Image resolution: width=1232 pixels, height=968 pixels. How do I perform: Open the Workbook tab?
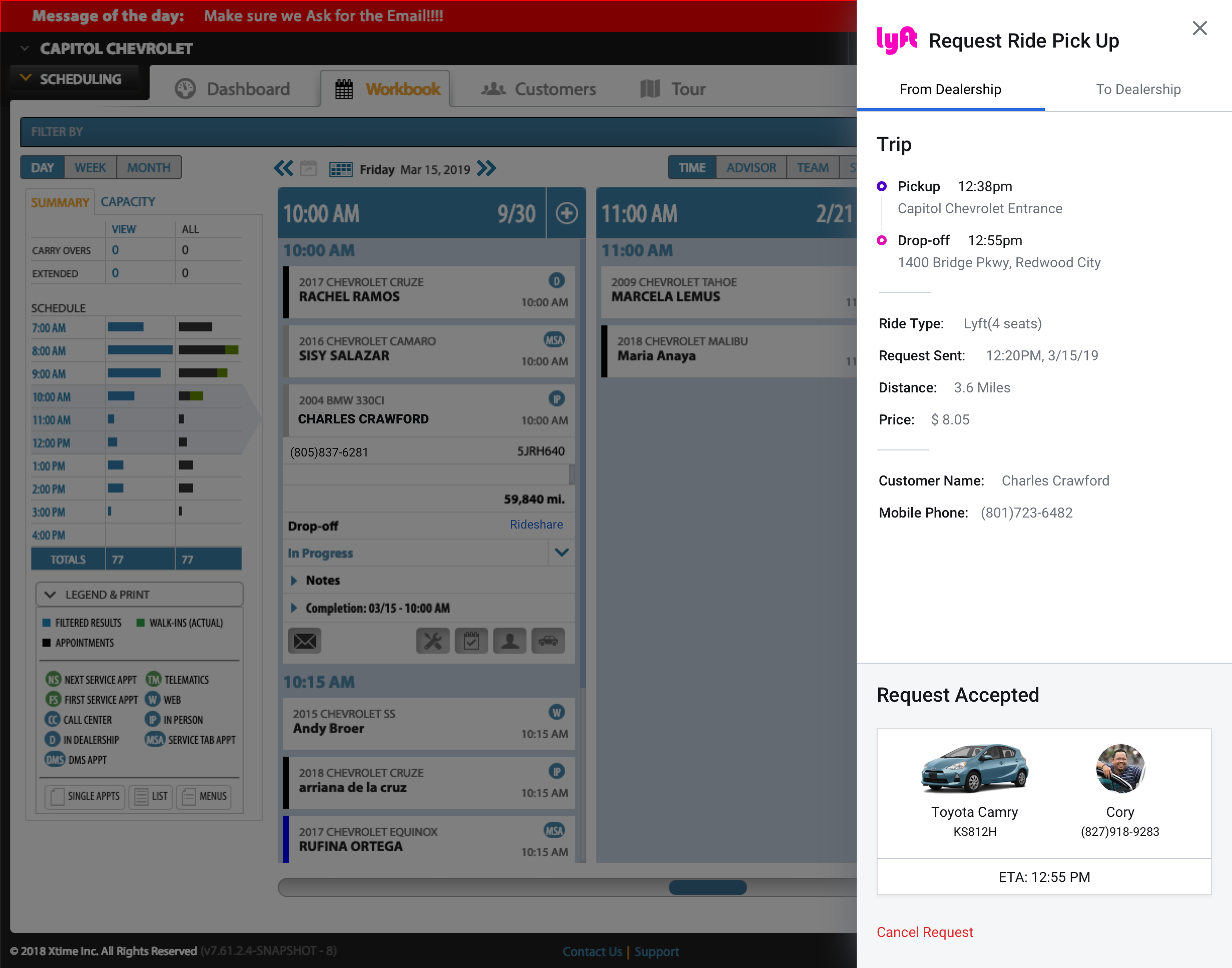[x=385, y=89]
